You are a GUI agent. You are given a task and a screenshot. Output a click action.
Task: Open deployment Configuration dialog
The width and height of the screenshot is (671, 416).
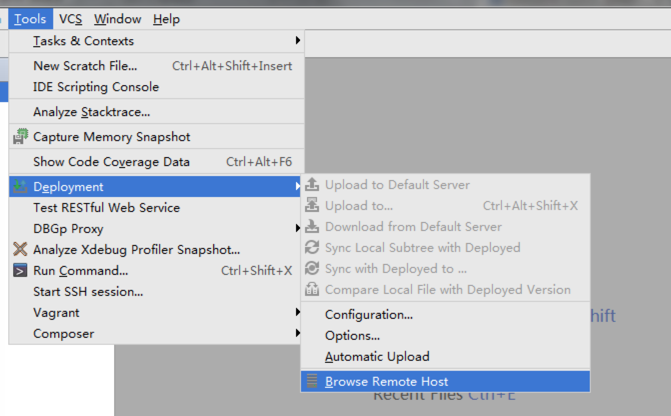[369, 315]
